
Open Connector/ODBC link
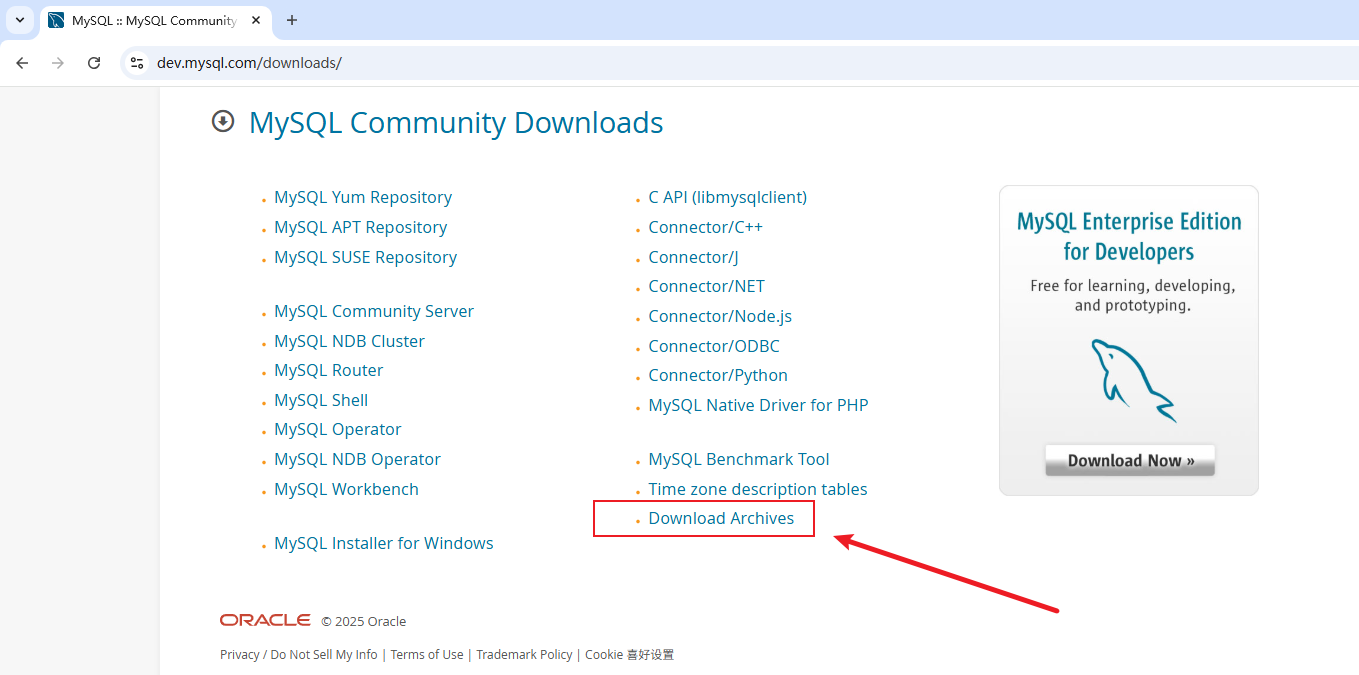pyautogui.click(x=714, y=347)
